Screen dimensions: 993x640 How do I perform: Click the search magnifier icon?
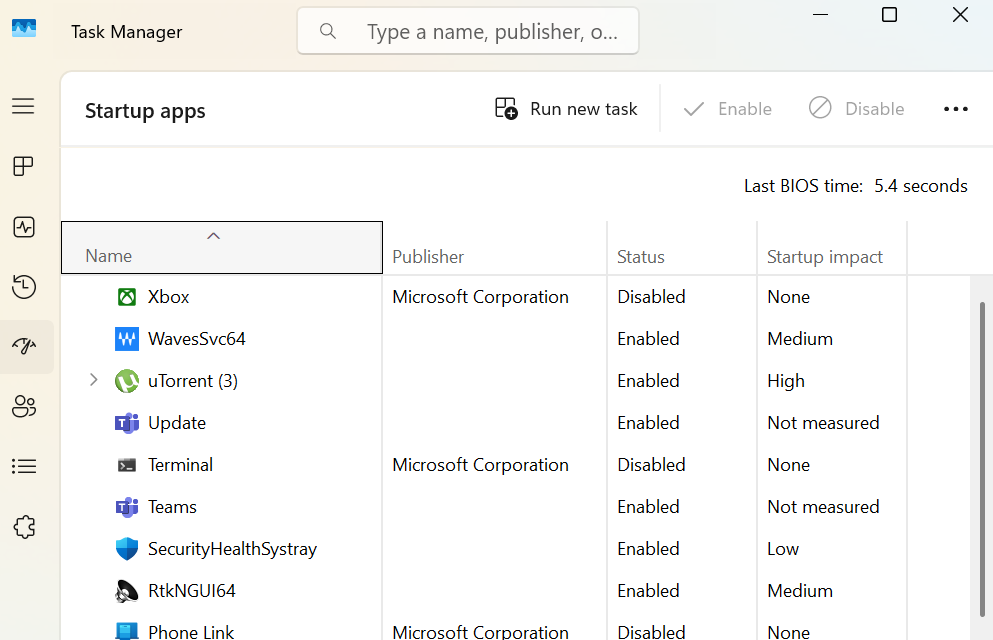(x=327, y=30)
